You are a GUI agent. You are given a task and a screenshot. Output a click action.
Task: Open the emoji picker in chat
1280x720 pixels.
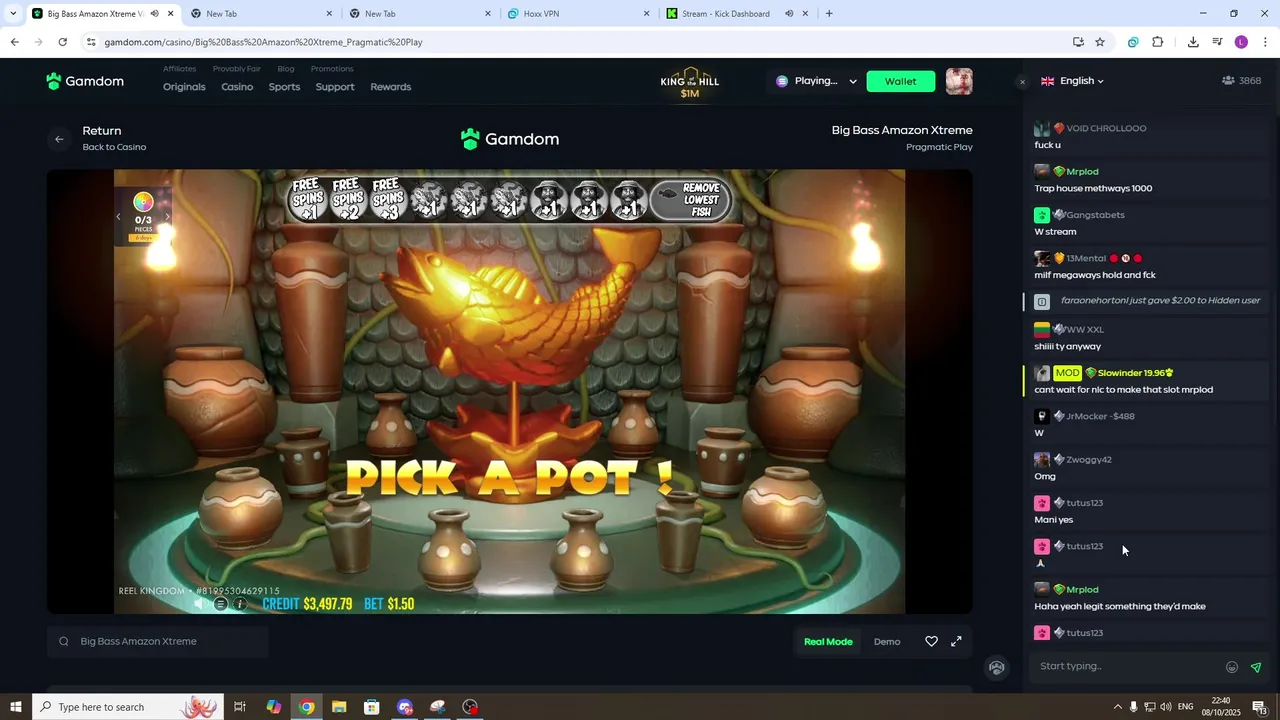(1232, 667)
